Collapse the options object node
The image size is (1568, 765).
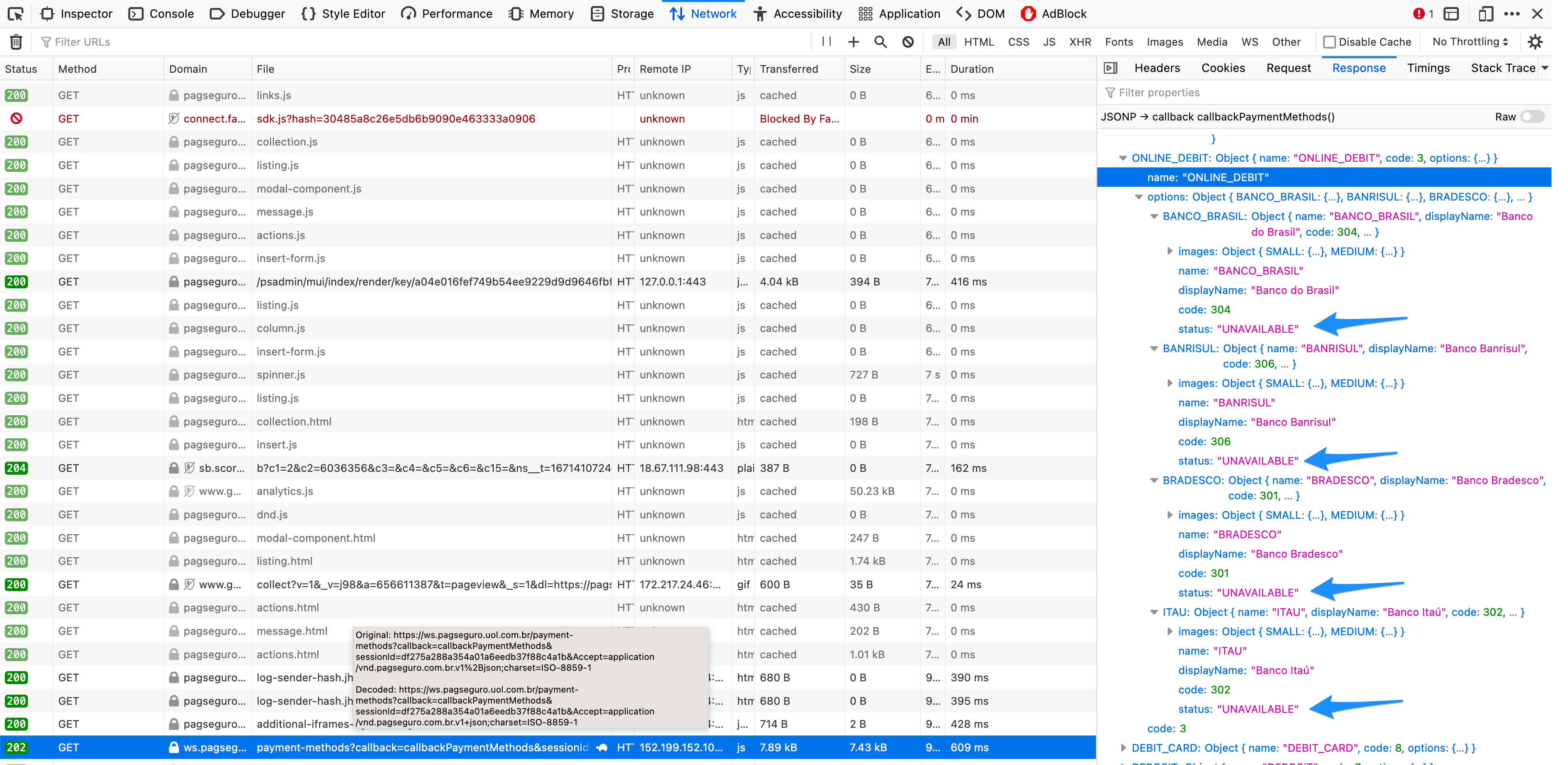click(1138, 197)
